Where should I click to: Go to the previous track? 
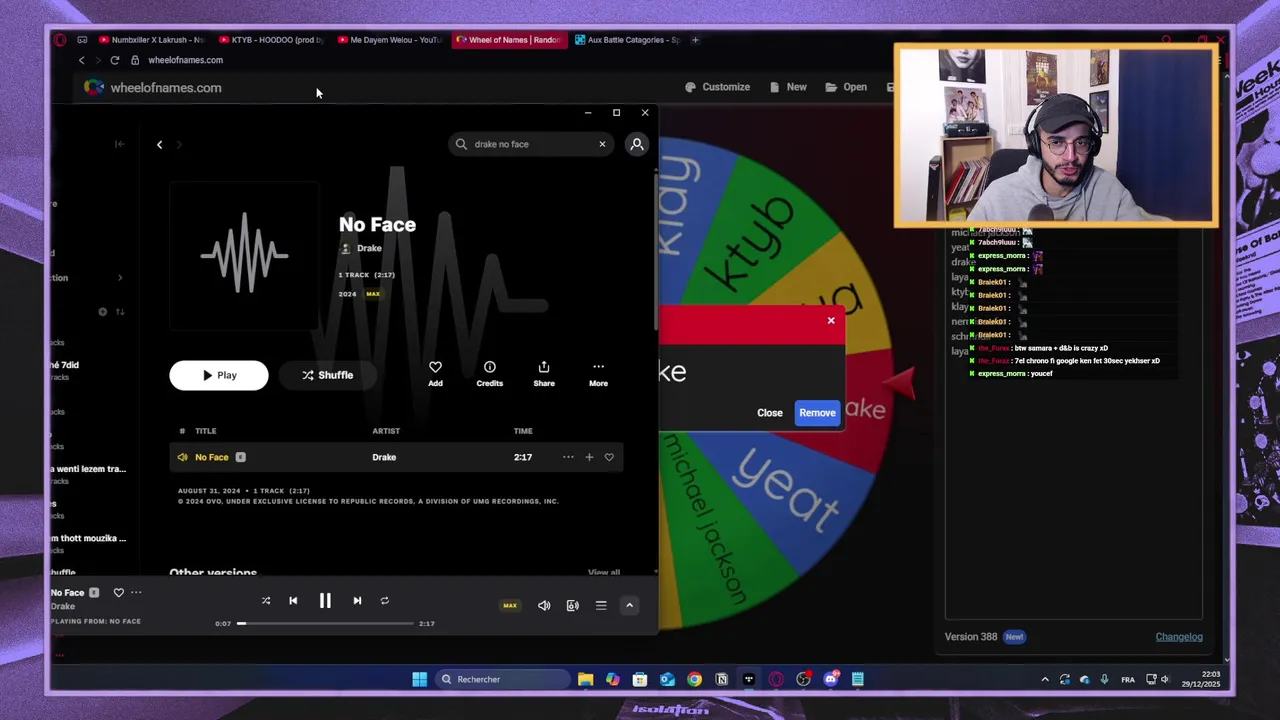[293, 601]
